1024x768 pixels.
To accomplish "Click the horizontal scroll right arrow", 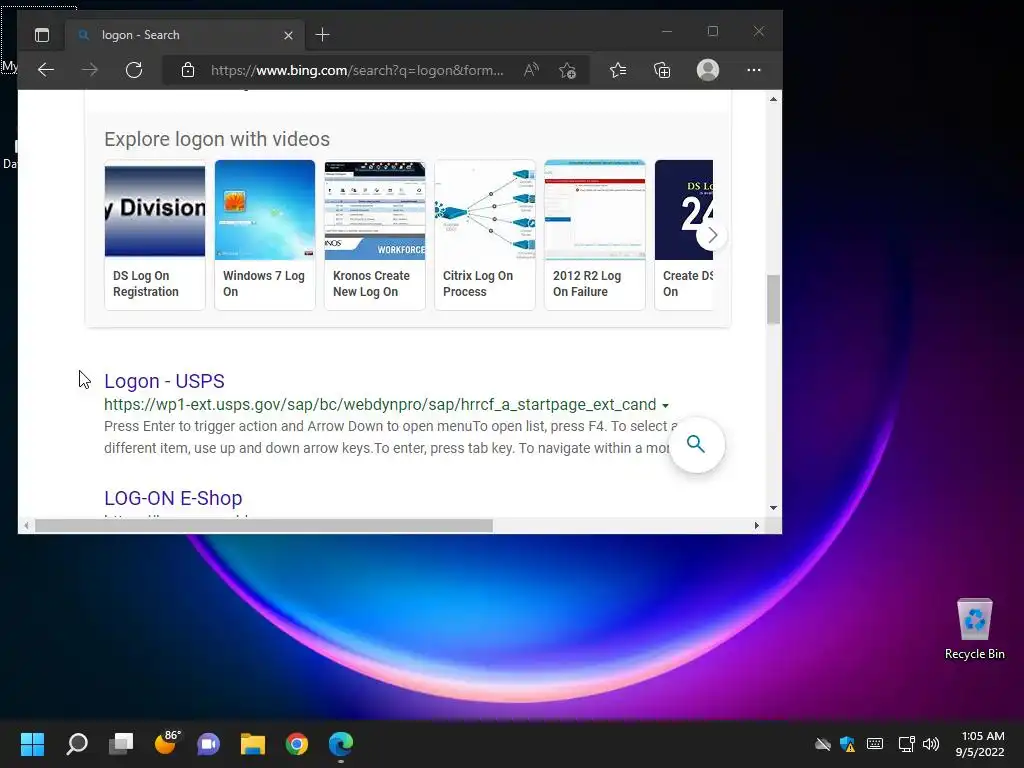I will pos(756,526).
